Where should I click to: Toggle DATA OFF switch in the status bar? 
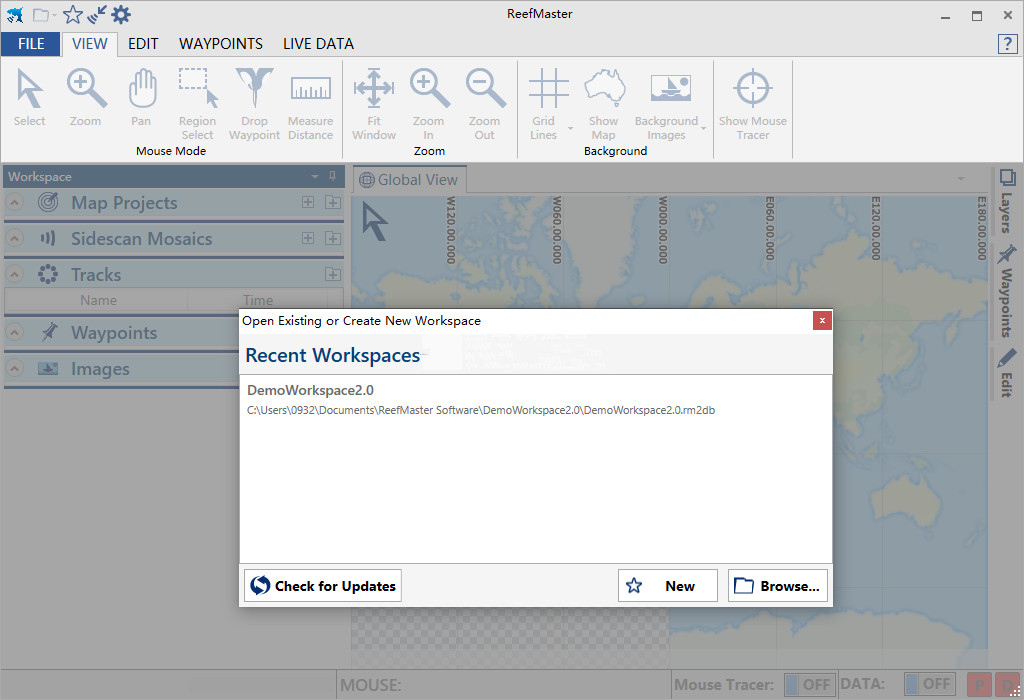(930, 684)
